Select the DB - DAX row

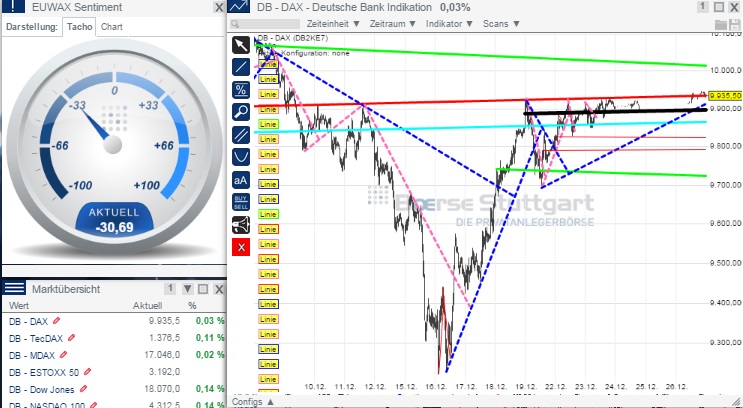coord(114,321)
